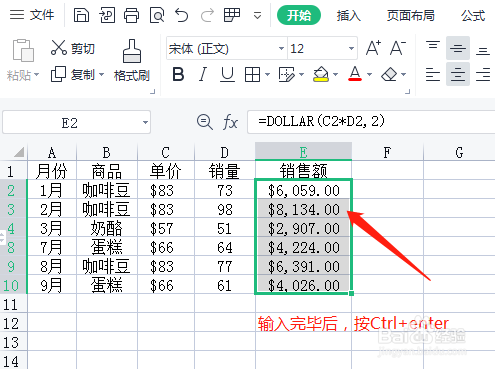Image resolution: width=495 pixels, height=369 pixels.
Task: Click the hidden rows expand marker
Action: [2, 238]
